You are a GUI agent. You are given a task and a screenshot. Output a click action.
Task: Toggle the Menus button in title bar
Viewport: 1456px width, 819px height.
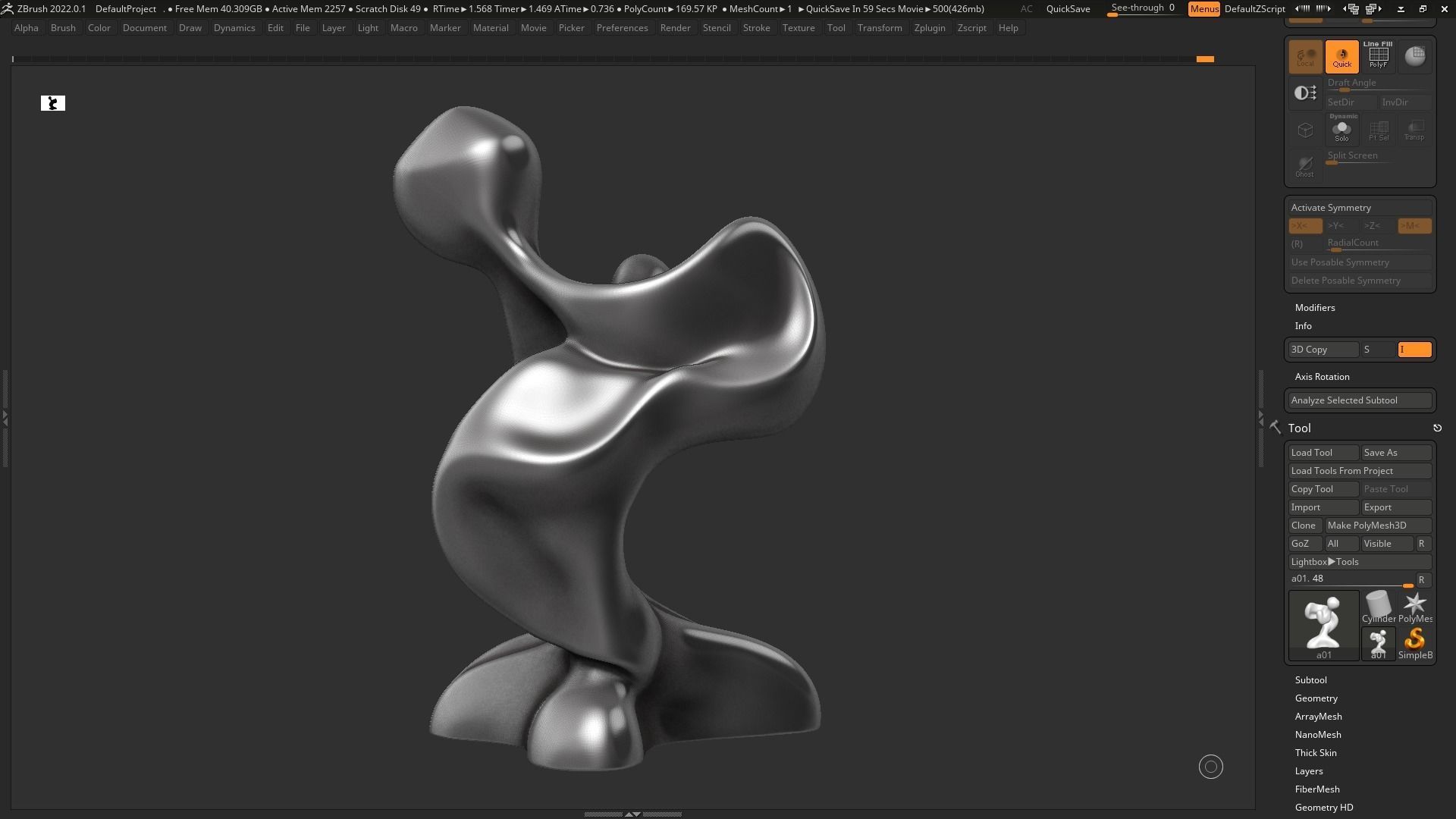pyautogui.click(x=1204, y=9)
